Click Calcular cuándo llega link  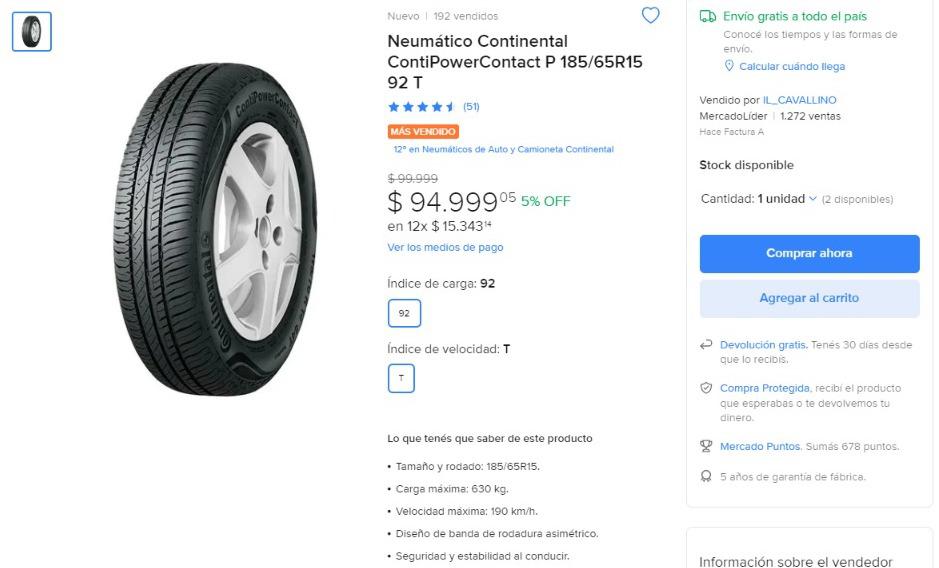792,67
